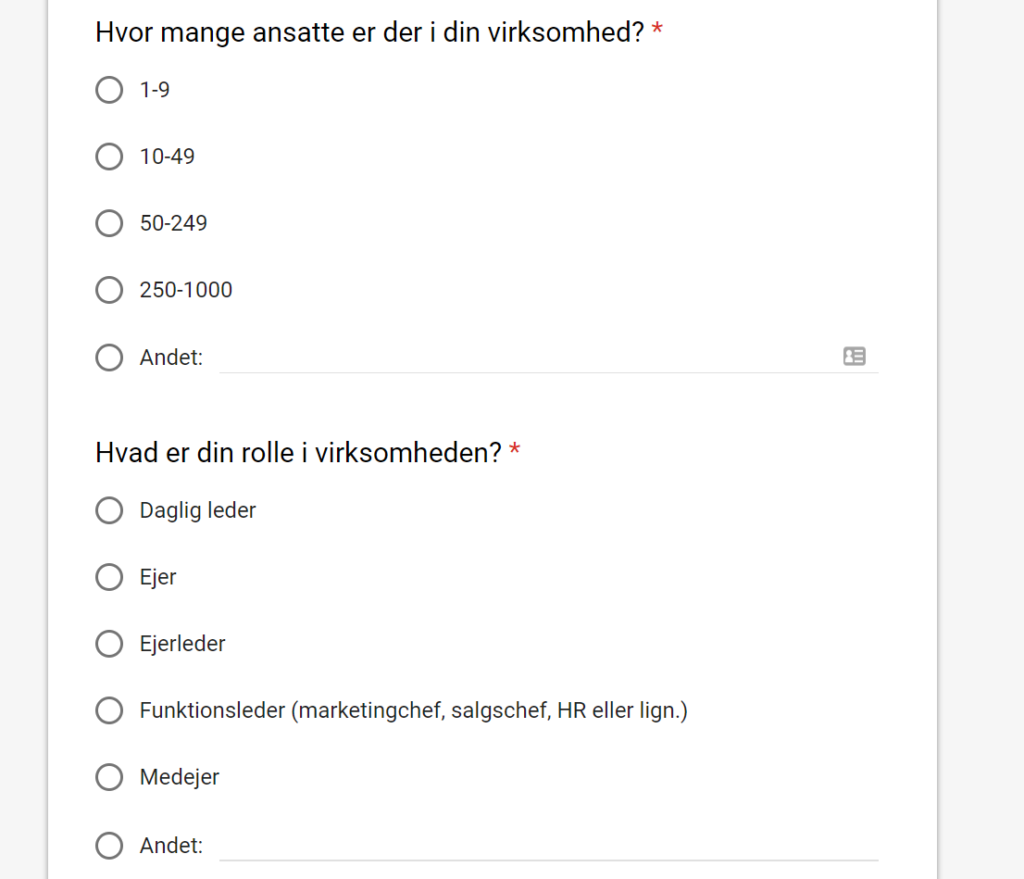Click the Andet text field for role

(548, 845)
